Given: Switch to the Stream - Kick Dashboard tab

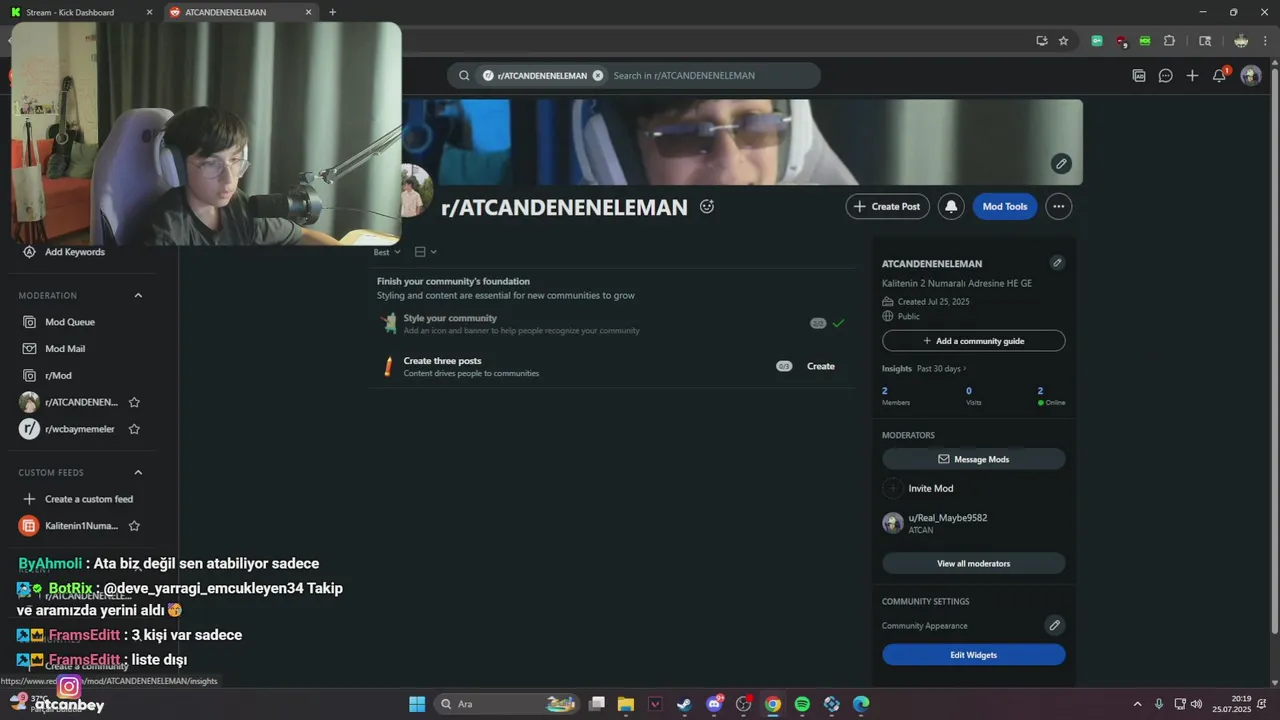Looking at the screenshot, I should [x=82, y=12].
